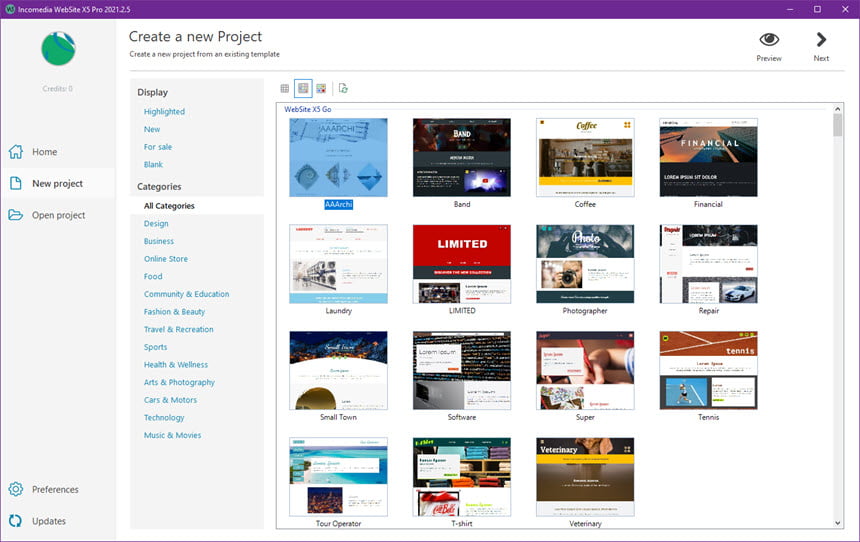The width and height of the screenshot is (860, 542).
Task: Open the New project section
Action: [58, 183]
